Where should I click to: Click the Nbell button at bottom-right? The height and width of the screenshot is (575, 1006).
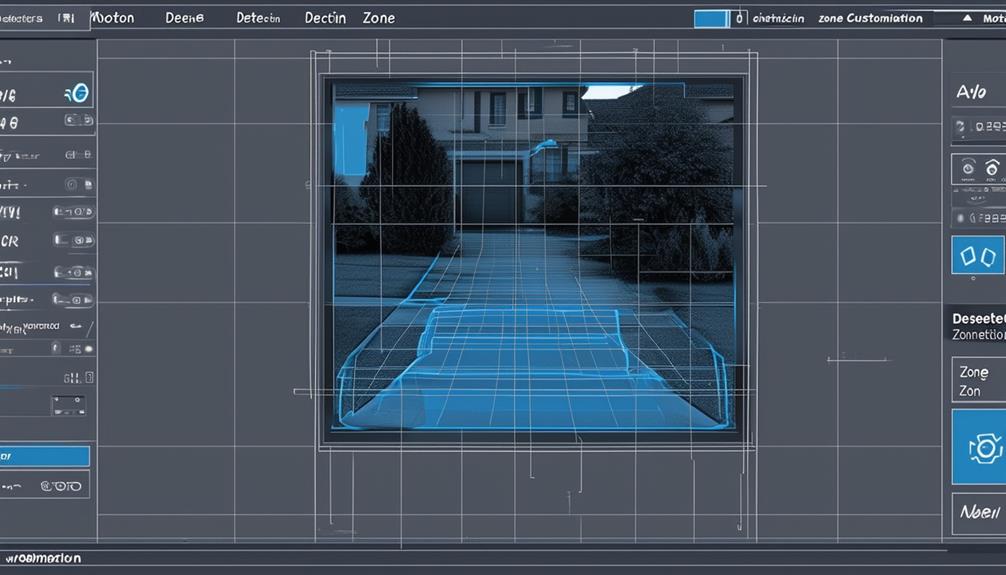coord(979,512)
